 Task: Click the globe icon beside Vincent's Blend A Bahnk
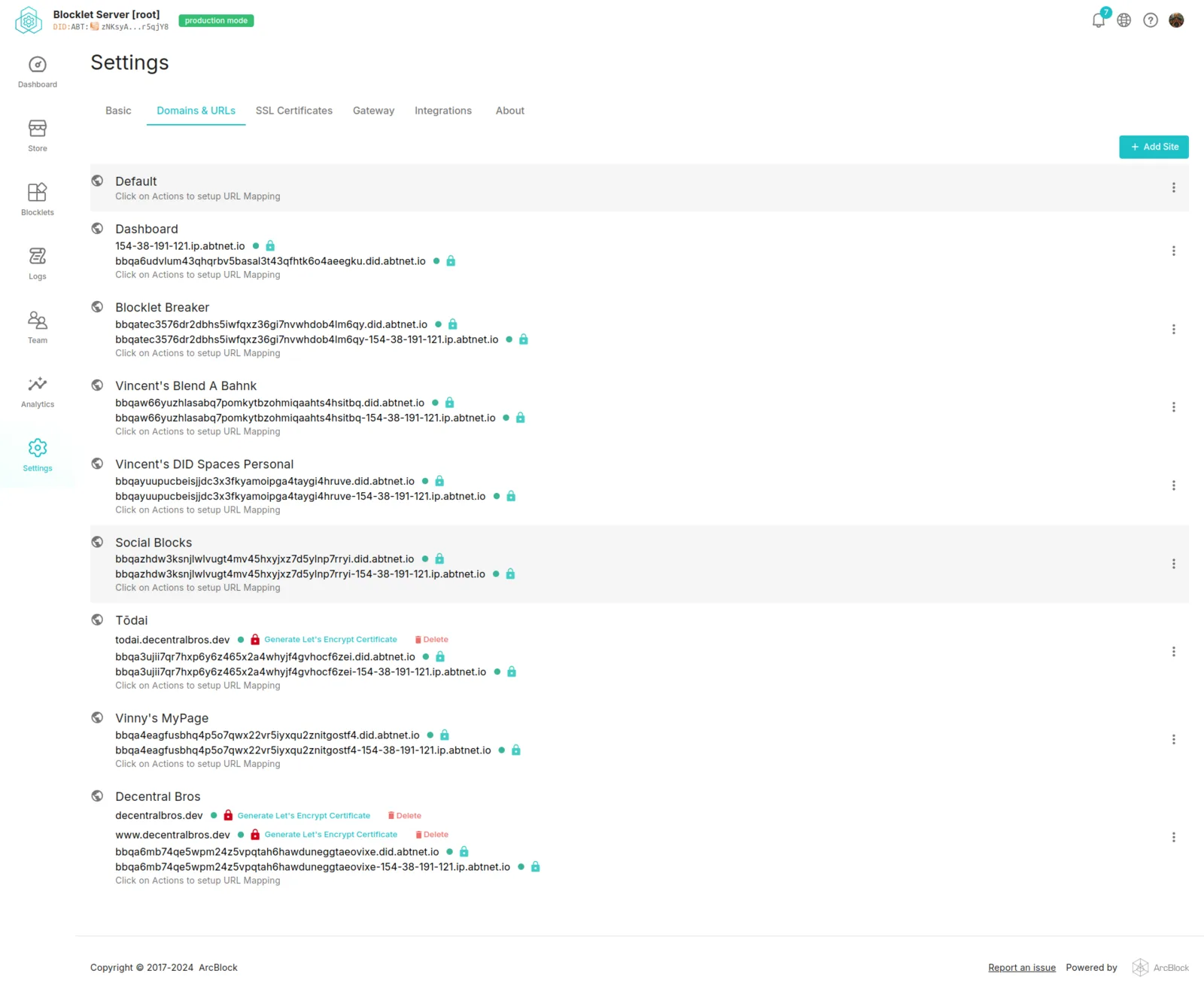click(97, 385)
